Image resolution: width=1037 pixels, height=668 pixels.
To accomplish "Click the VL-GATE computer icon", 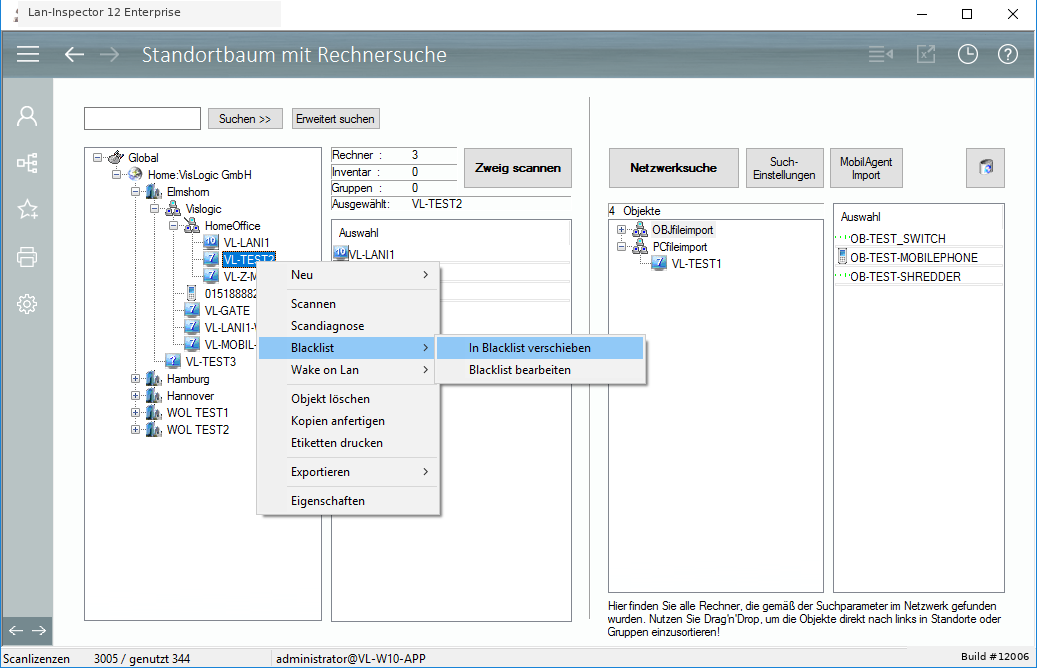I will coord(192,310).
